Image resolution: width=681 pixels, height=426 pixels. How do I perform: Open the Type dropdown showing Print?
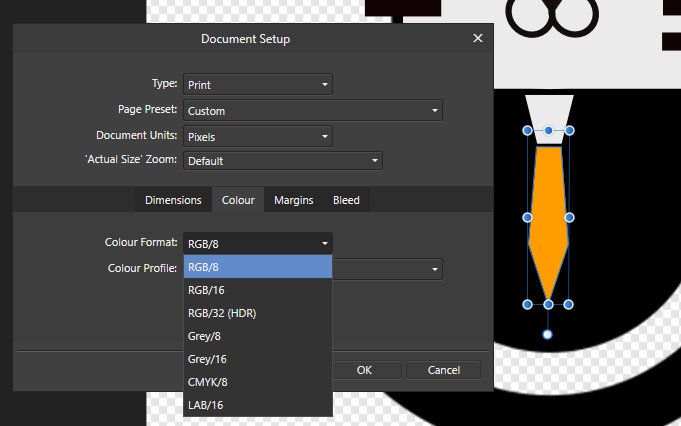click(258, 84)
